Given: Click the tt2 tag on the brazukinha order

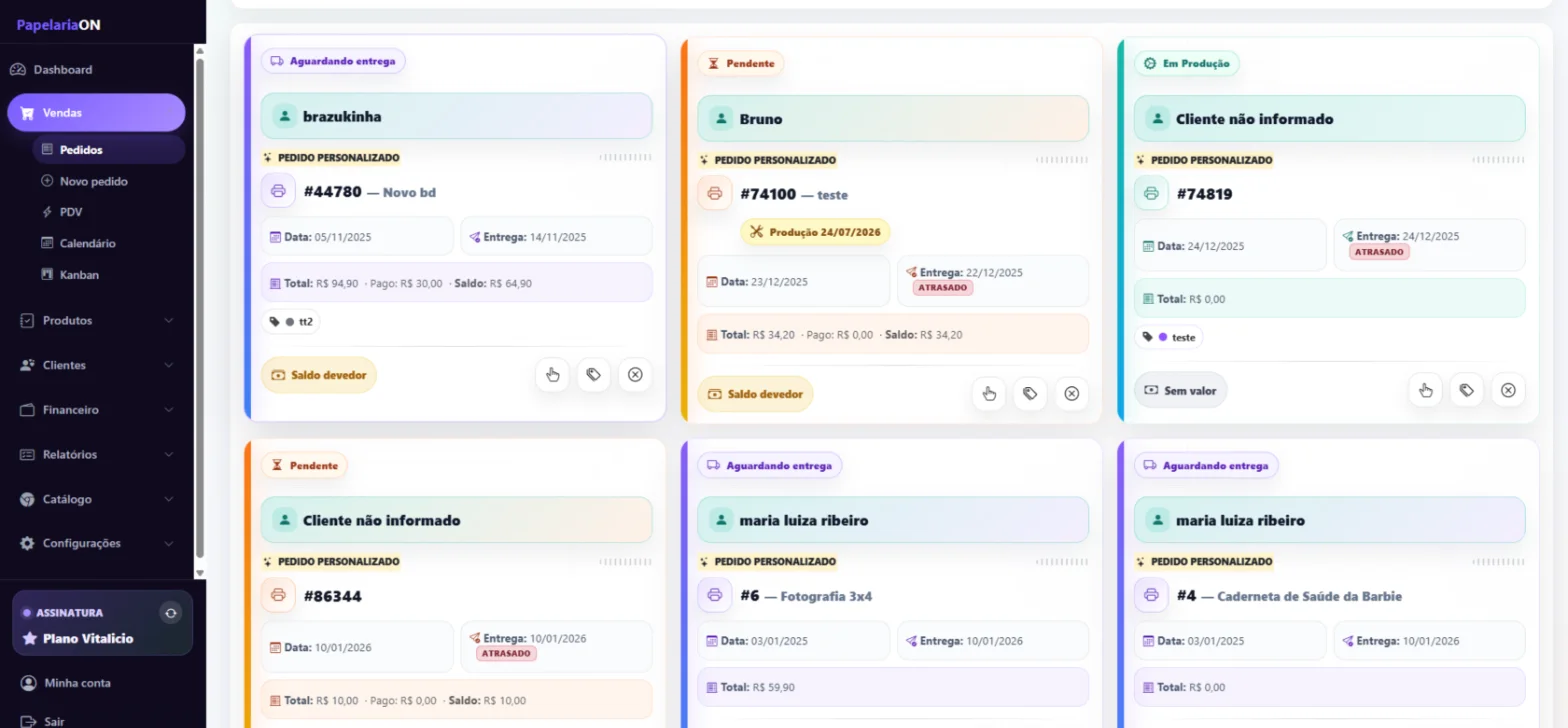Looking at the screenshot, I should (291, 322).
